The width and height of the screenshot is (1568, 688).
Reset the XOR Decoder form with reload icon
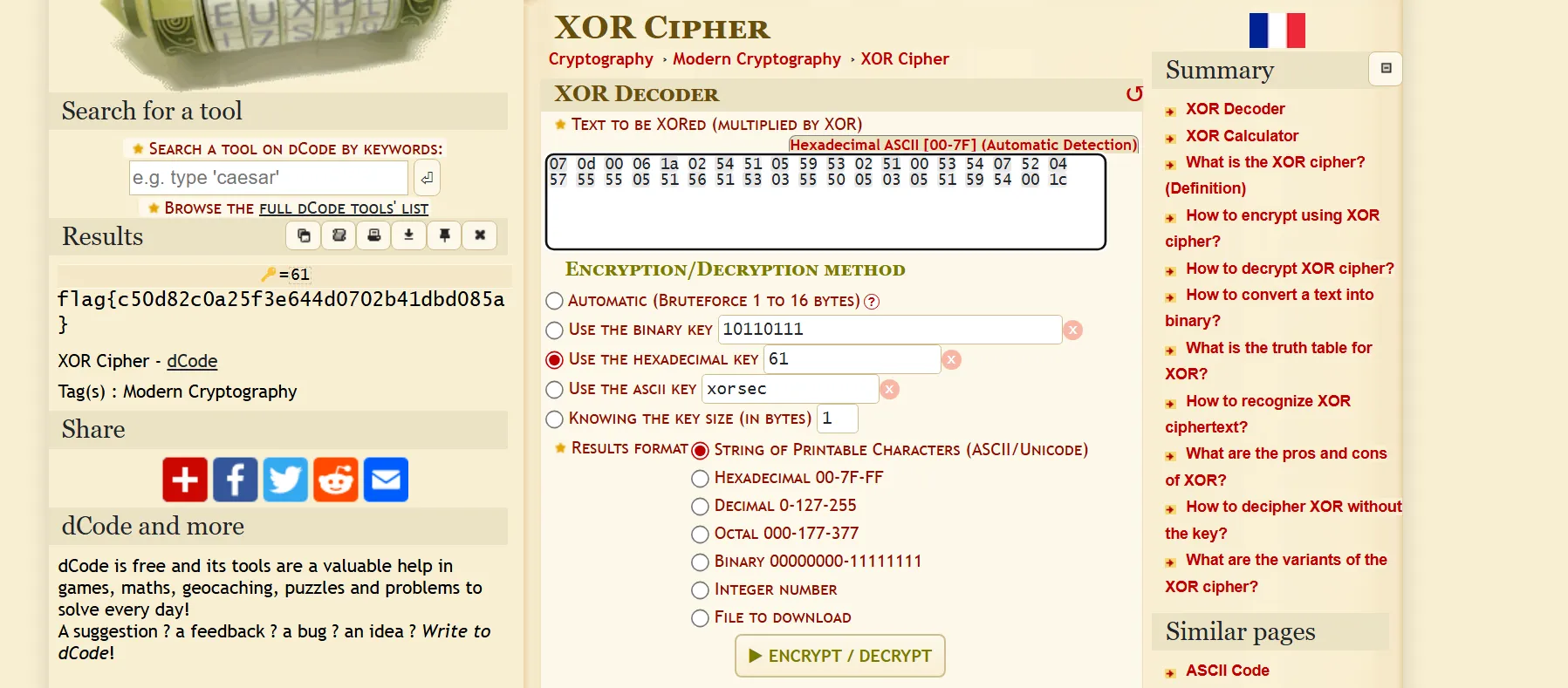pos(1133,94)
